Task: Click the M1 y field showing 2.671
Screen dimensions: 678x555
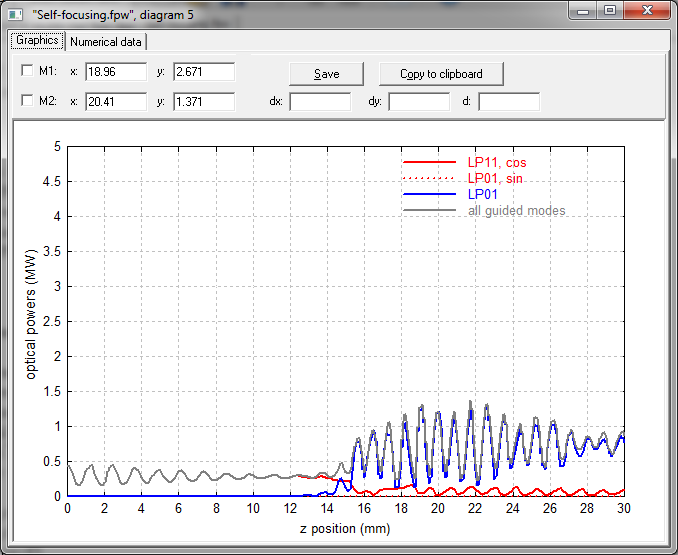Action: point(204,71)
